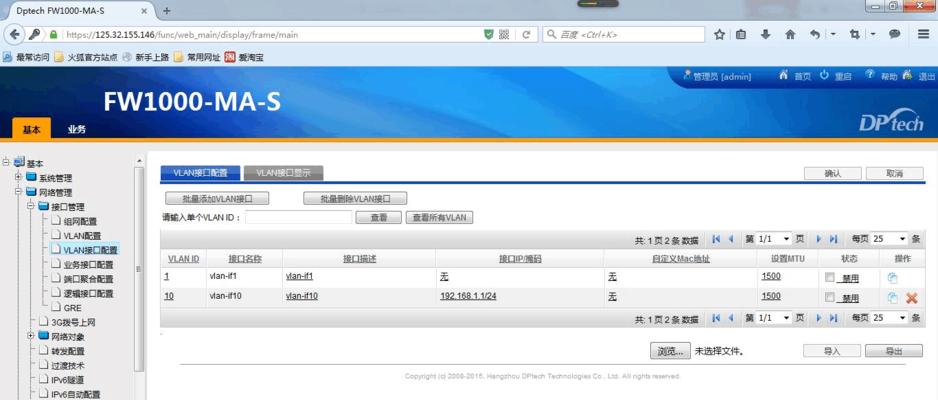Open 组网配置 in the sidebar tree
The width and height of the screenshot is (938, 400).
[x=80, y=221]
